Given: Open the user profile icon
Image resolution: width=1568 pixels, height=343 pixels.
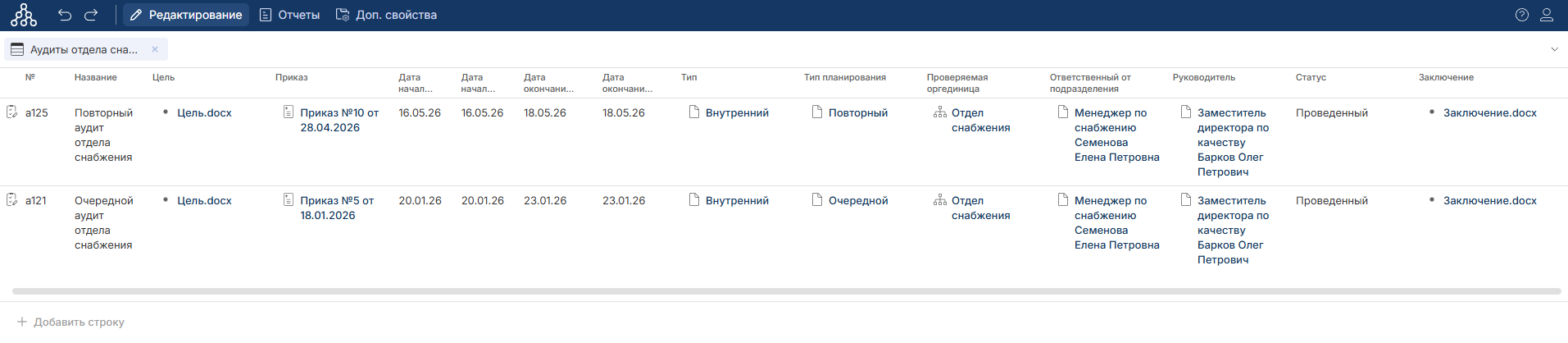Looking at the screenshot, I should 1547,15.
